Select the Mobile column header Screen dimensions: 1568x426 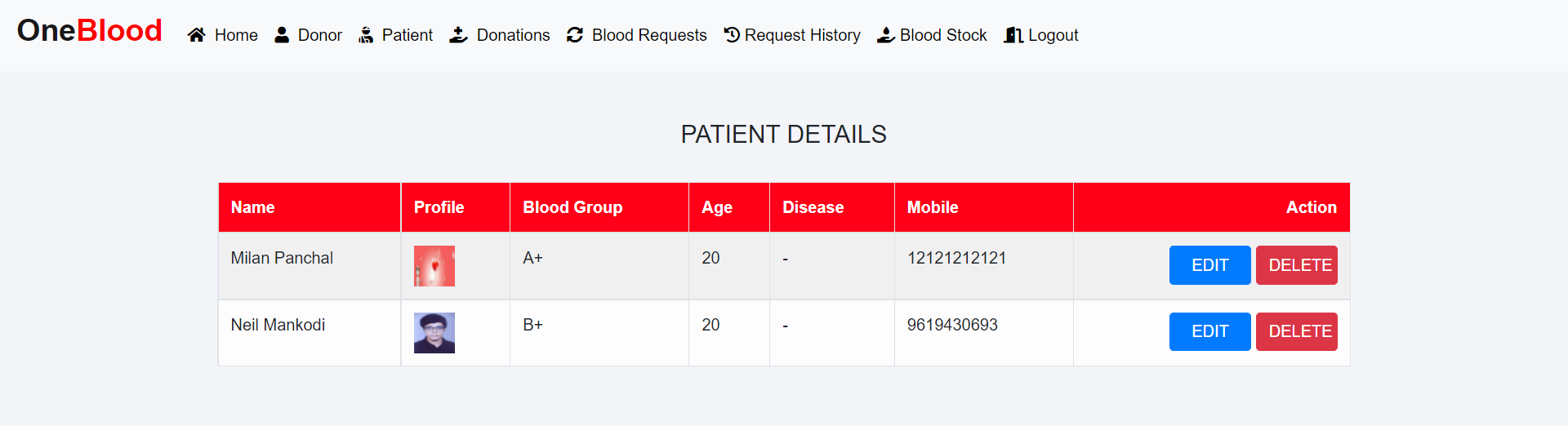(x=933, y=207)
